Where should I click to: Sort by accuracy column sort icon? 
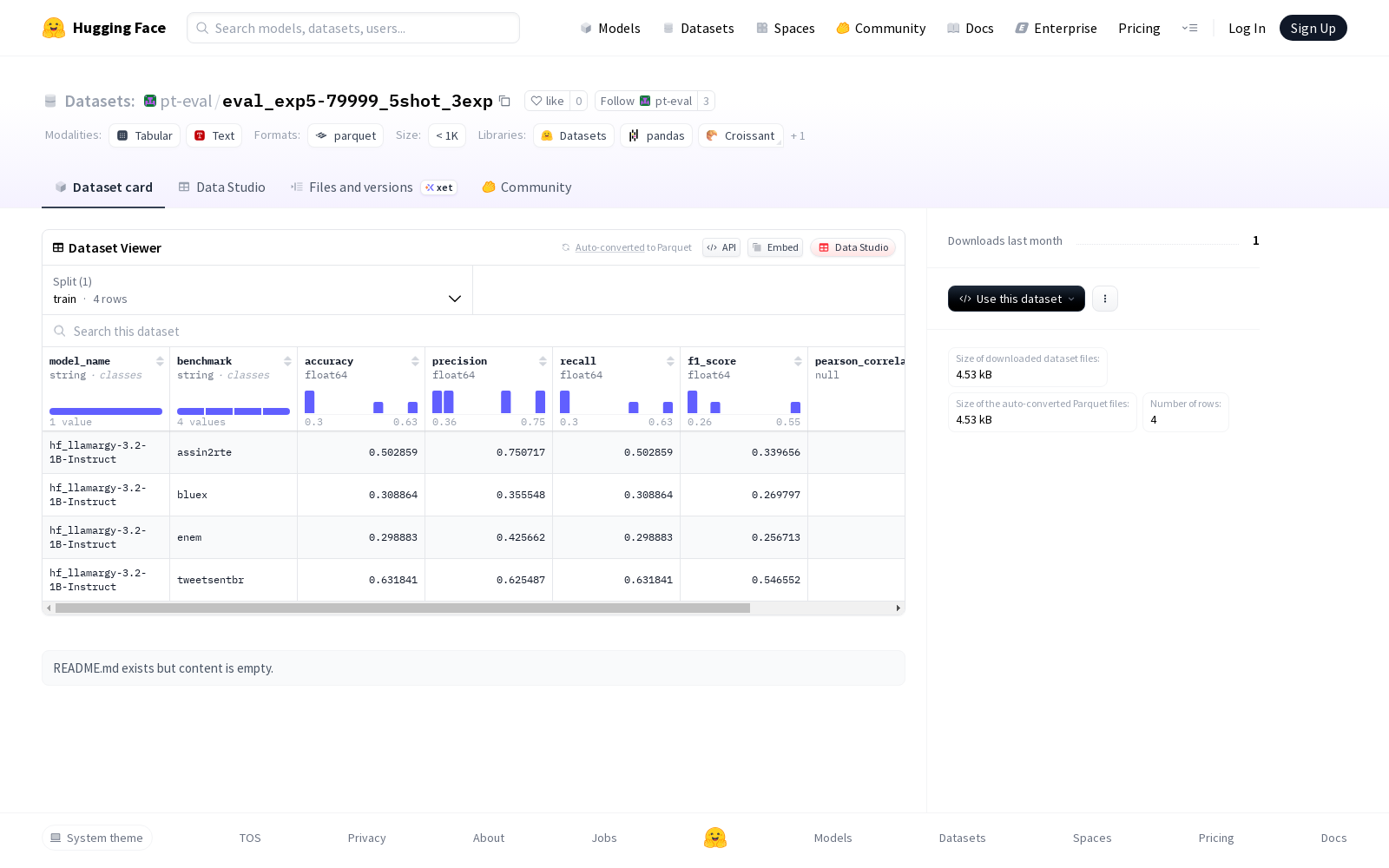[415, 361]
